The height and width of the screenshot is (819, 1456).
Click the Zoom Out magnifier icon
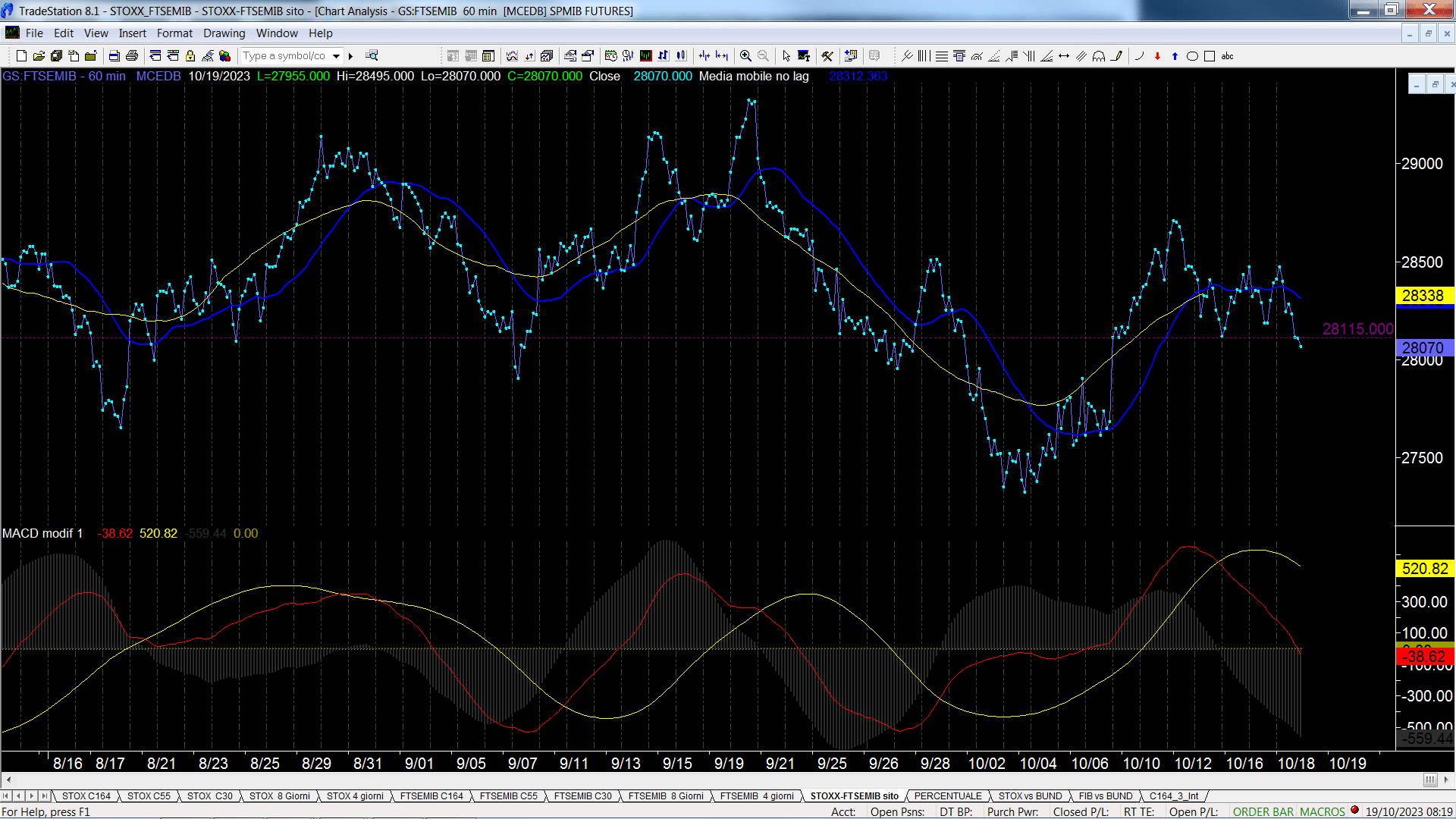click(x=763, y=56)
